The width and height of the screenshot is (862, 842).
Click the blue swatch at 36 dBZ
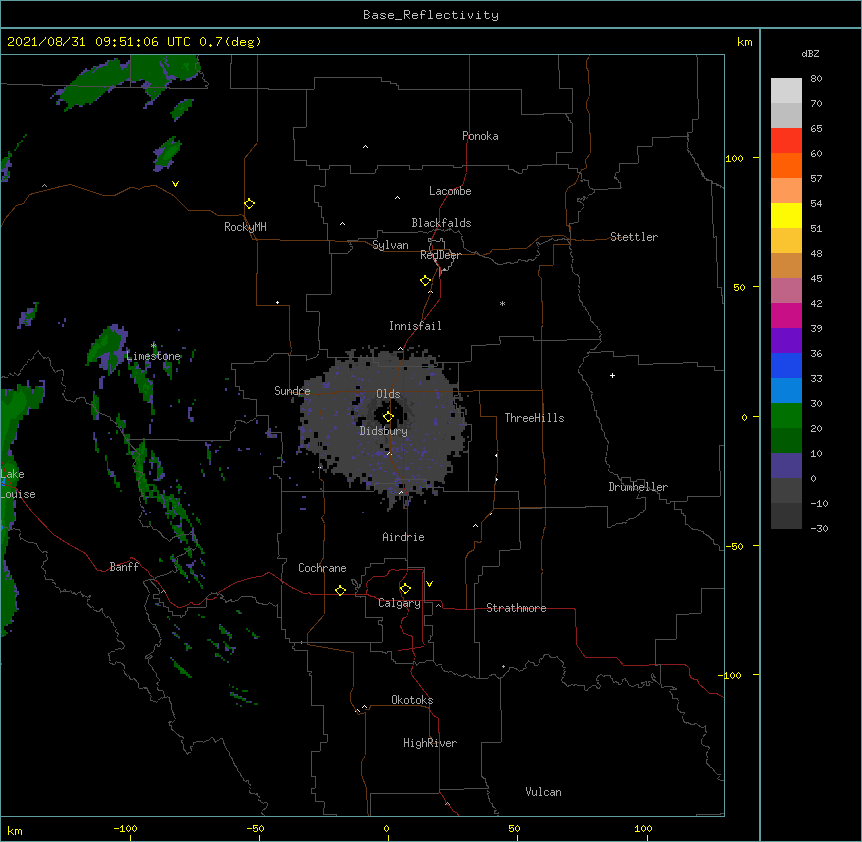[786, 365]
